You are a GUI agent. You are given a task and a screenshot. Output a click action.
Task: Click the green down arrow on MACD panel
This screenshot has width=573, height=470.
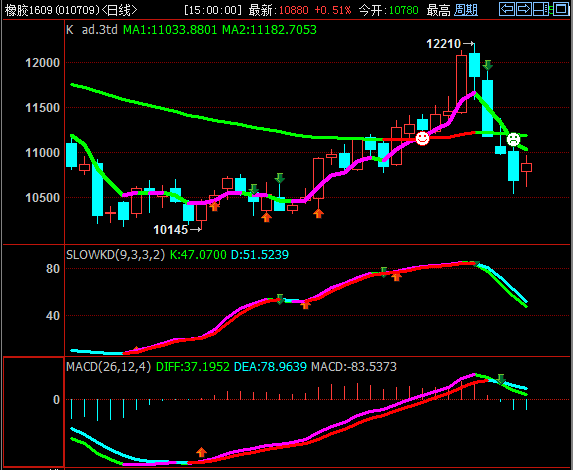click(x=501, y=379)
